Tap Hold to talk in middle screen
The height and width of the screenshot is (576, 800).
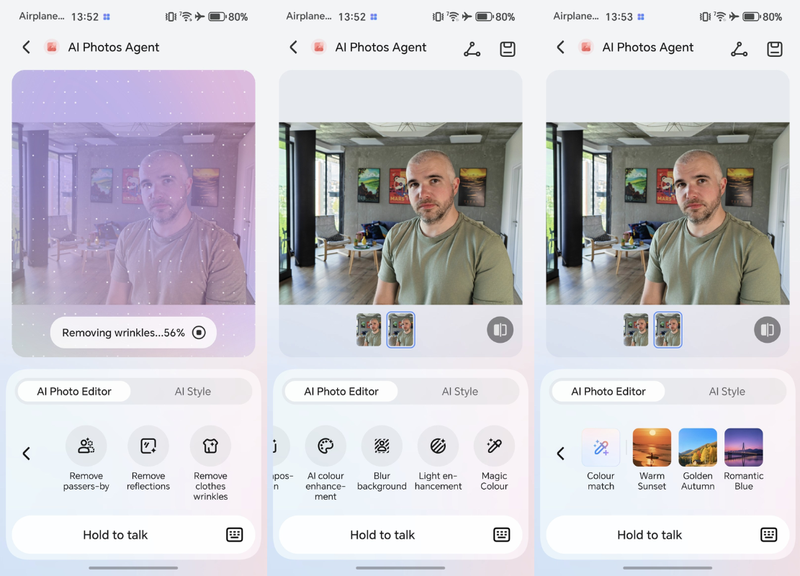[x=383, y=535]
